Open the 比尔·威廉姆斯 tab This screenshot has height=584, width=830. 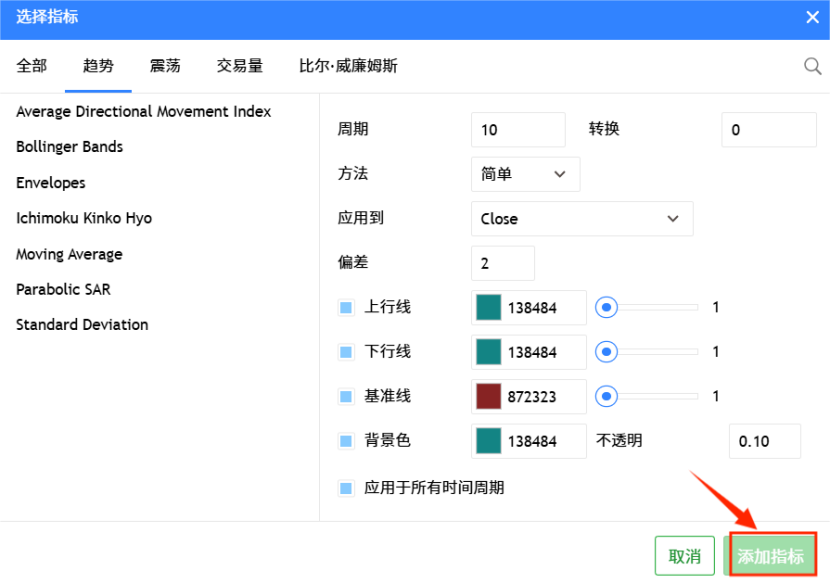[348, 66]
